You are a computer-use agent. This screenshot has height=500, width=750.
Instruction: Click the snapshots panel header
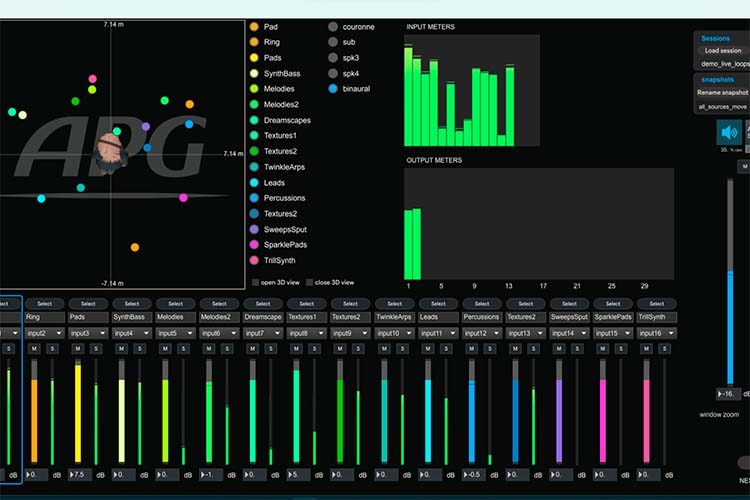point(717,79)
